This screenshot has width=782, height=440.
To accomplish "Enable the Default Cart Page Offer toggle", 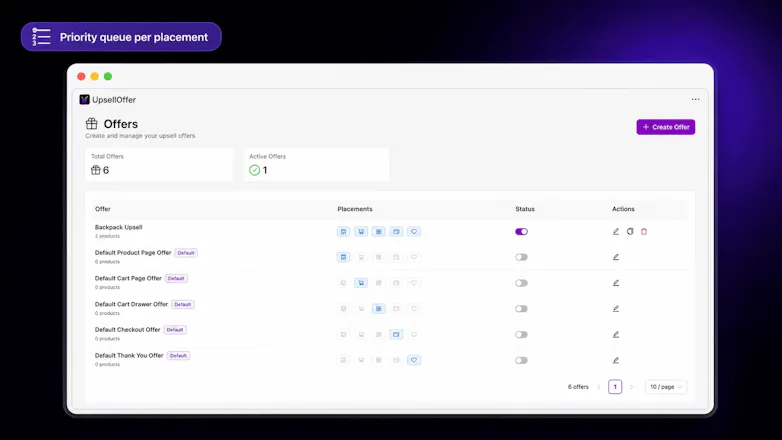I will click(x=521, y=283).
